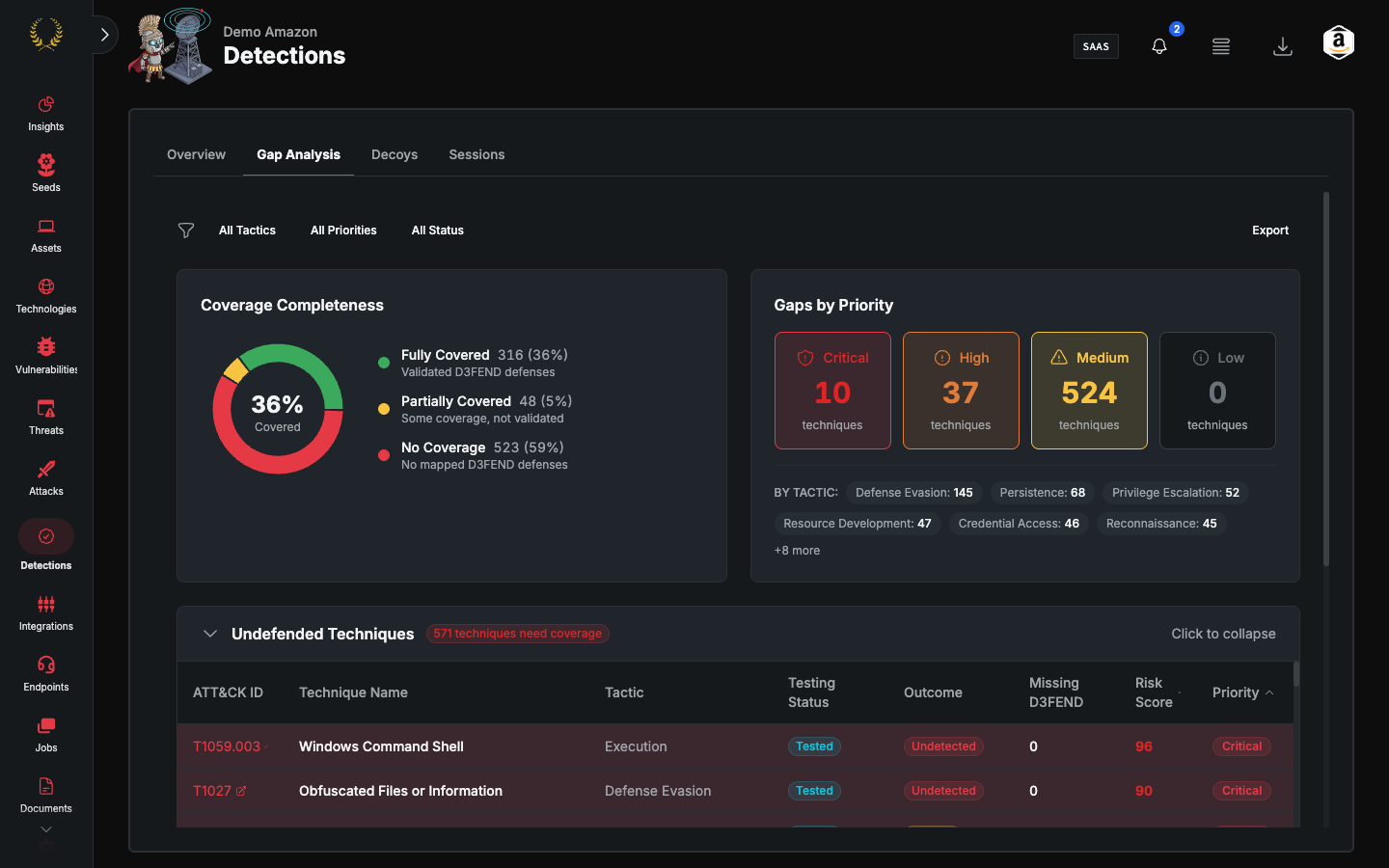Click Undetected outcome in T1027 row
Image resolution: width=1389 pixels, height=868 pixels.
point(943,791)
